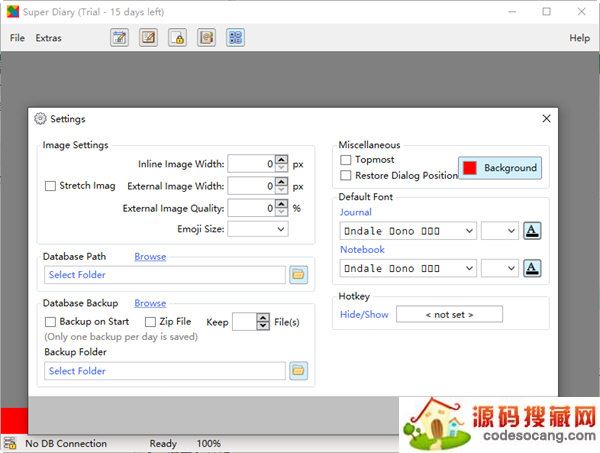Click the fourth toolbar icon with the book
Image resolution: width=600 pixels, height=453 pixels.
(207, 38)
